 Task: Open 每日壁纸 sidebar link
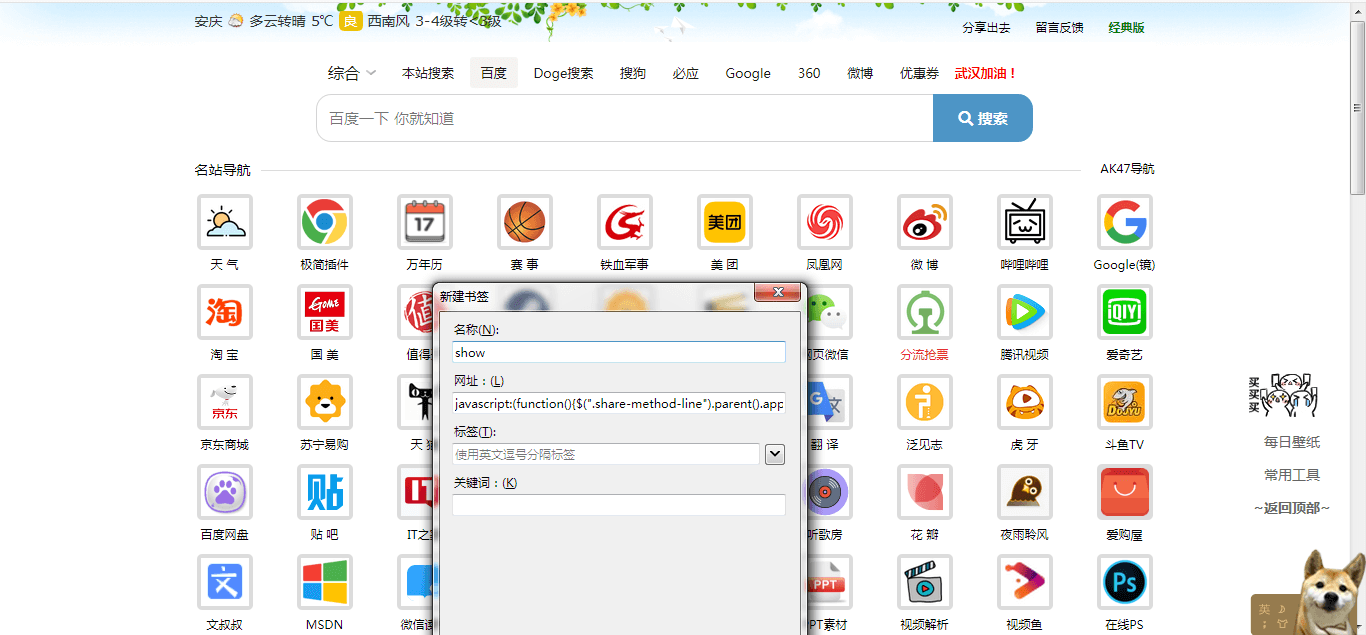point(1292,442)
